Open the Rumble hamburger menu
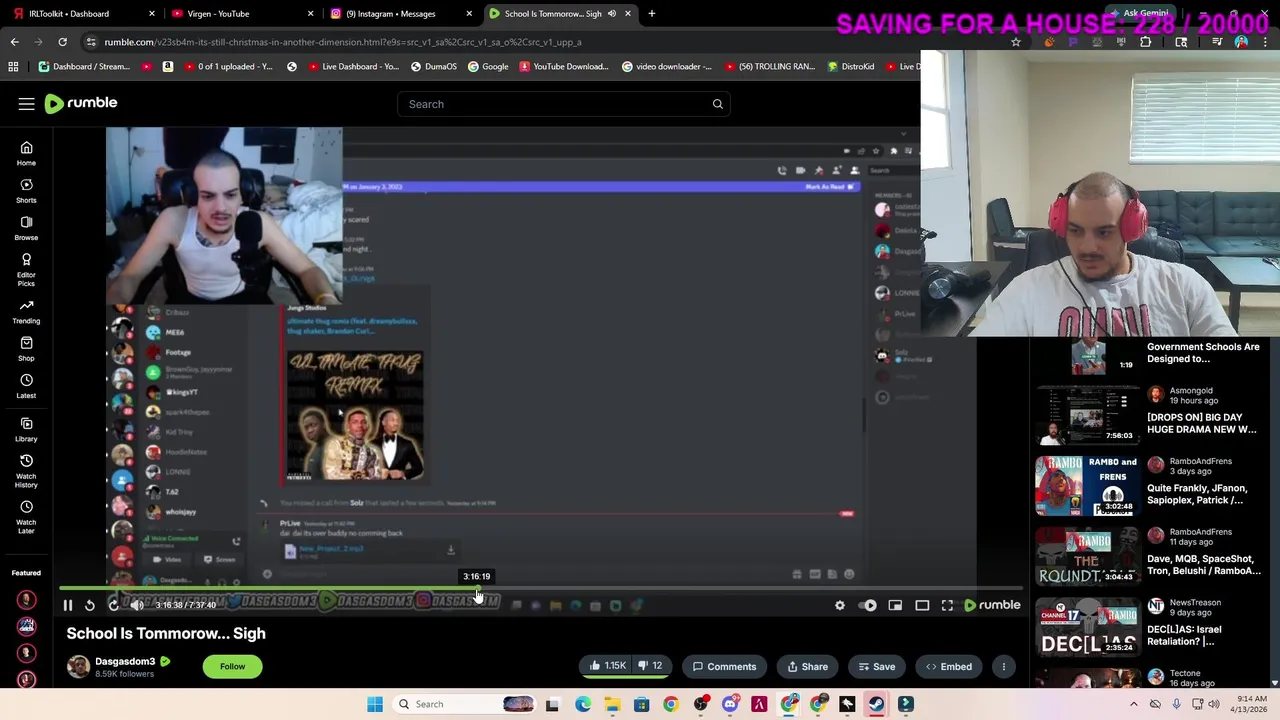Viewport: 1280px width, 720px height. point(26,104)
